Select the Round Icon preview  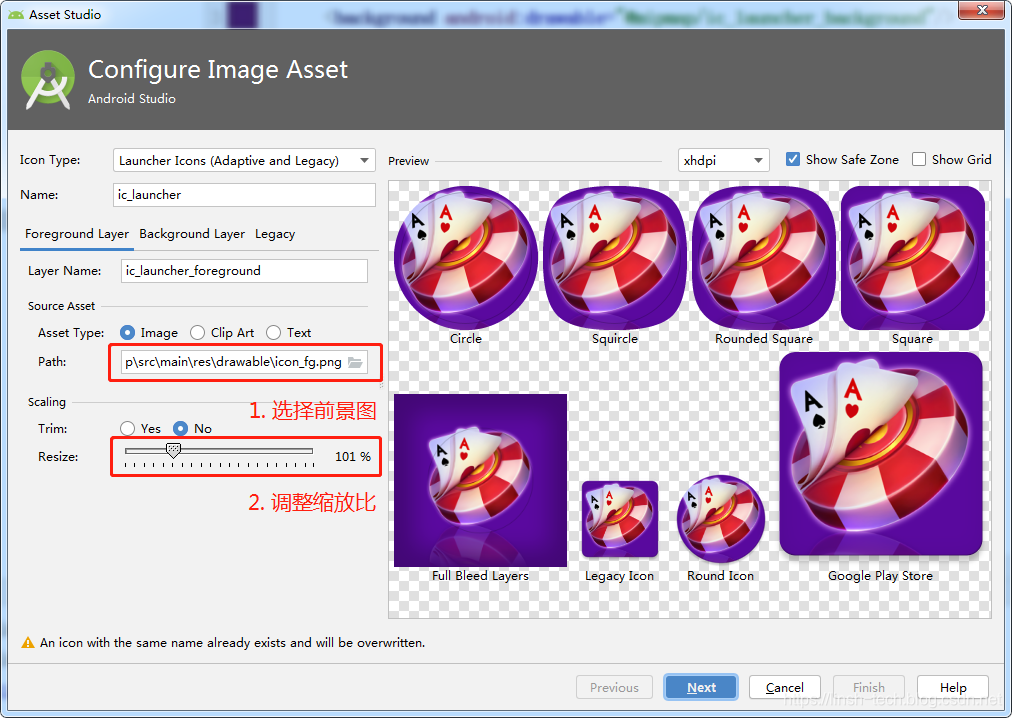(721, 519)
